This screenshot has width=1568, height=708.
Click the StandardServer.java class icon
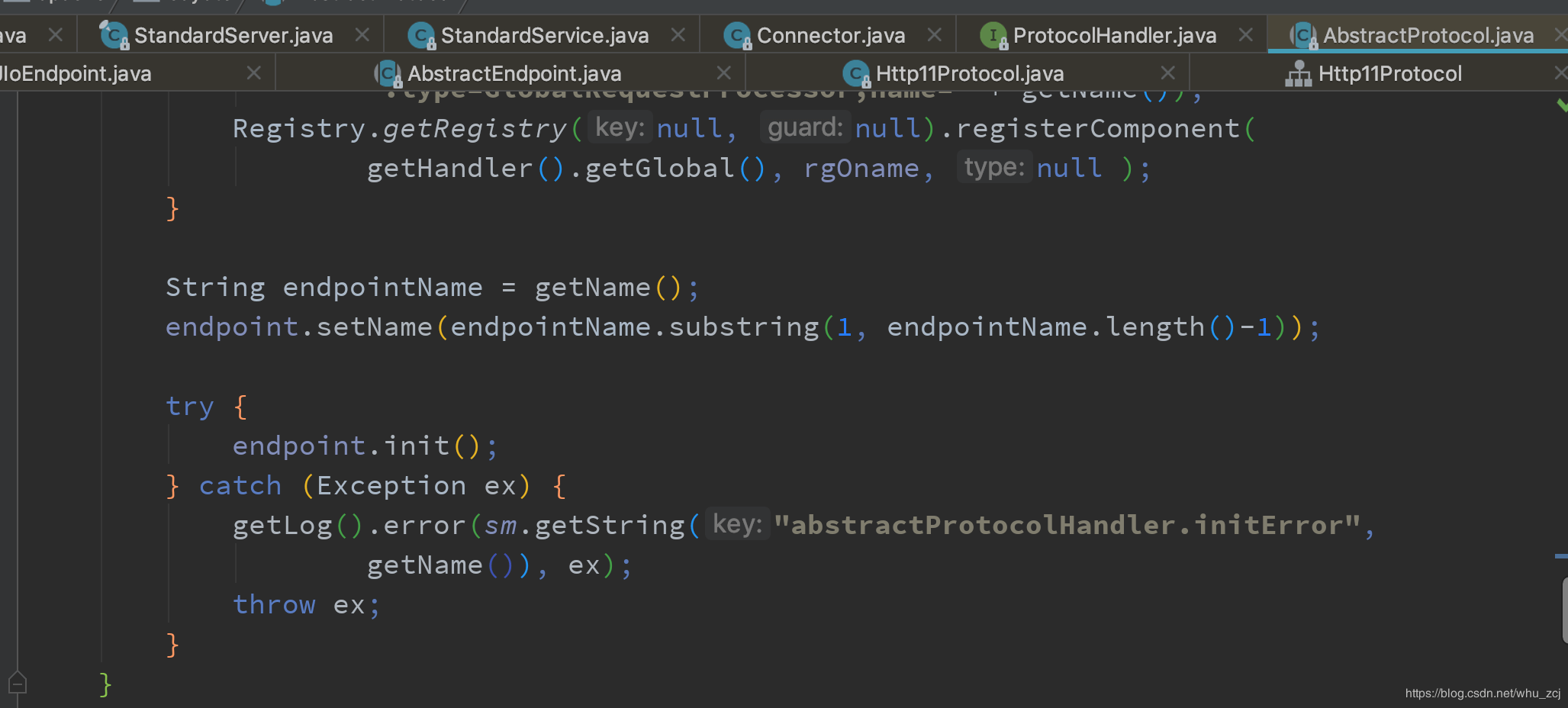pyautogui.click(x=114, y=35)
